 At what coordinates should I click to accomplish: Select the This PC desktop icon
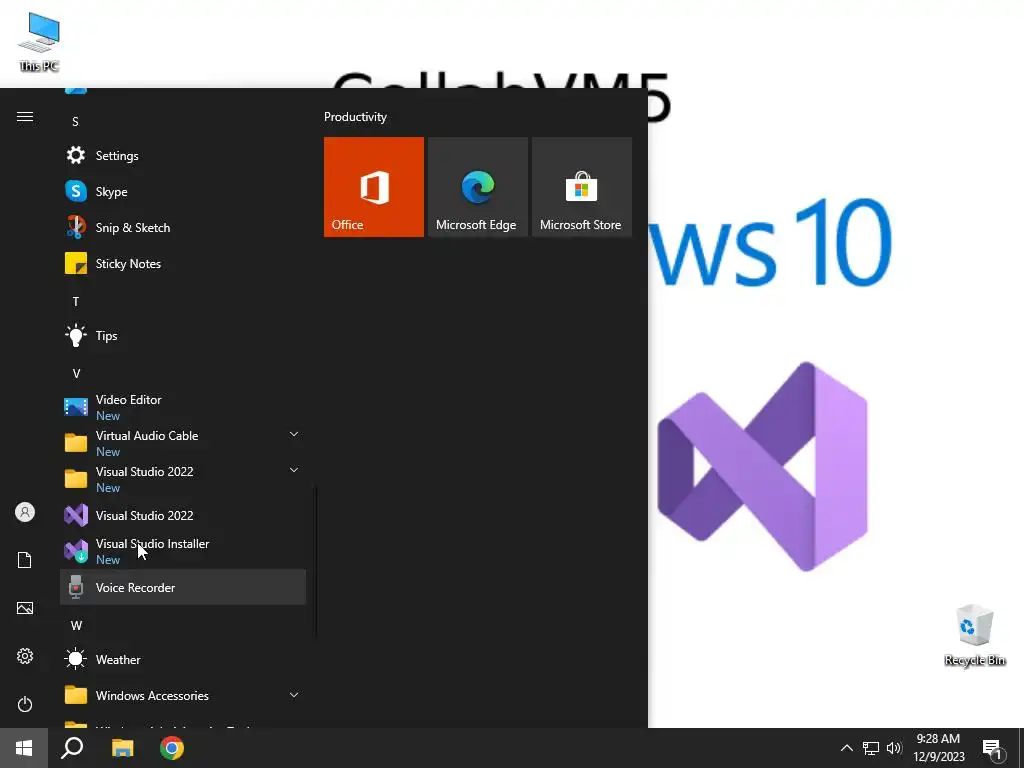[x=39, y=42]
